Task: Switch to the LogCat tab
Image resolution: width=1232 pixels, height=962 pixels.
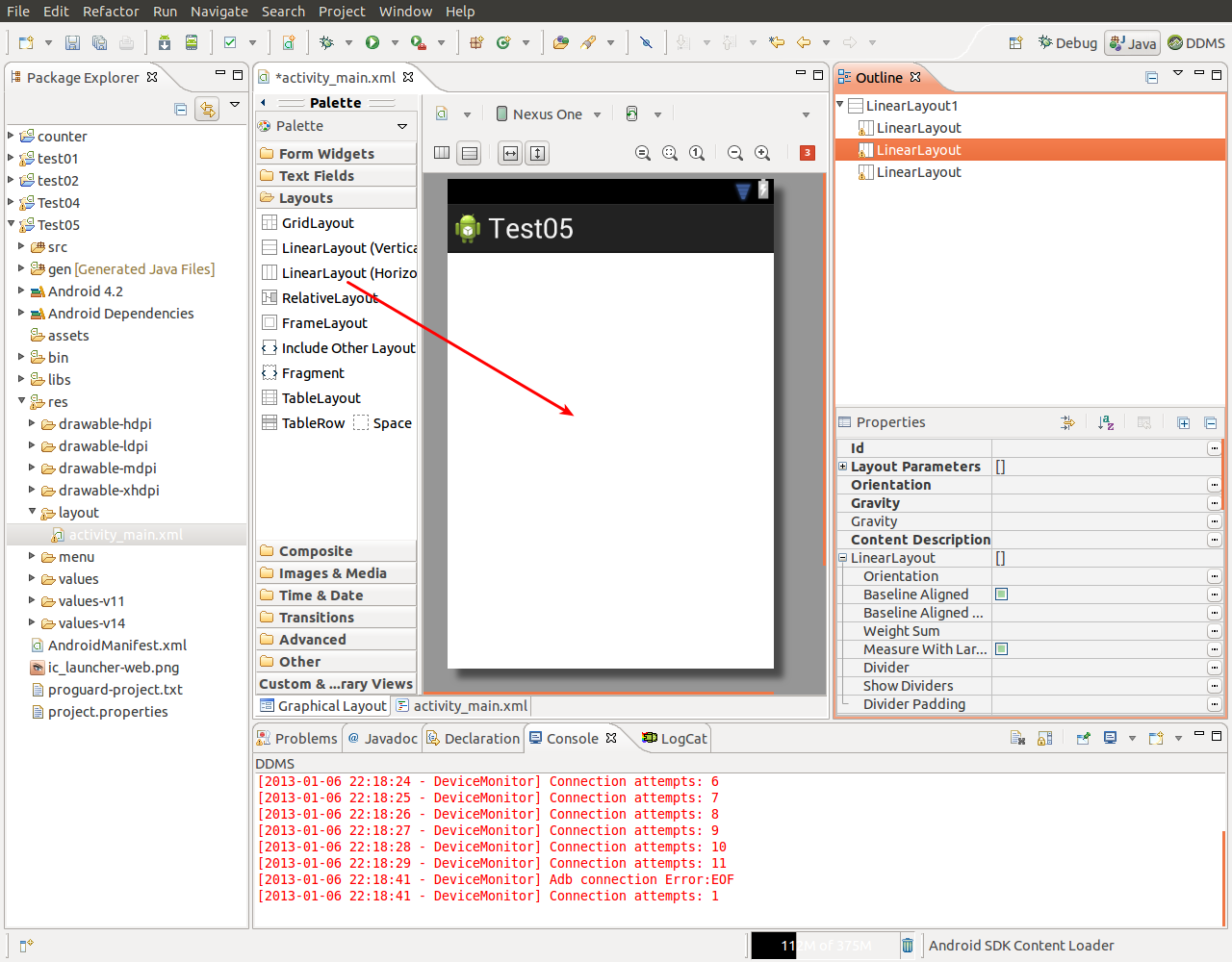Action: click(x=674, y=739)
